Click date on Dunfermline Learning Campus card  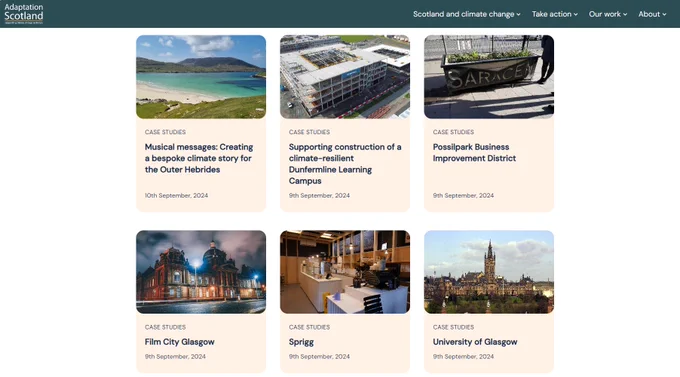point(319,196)
